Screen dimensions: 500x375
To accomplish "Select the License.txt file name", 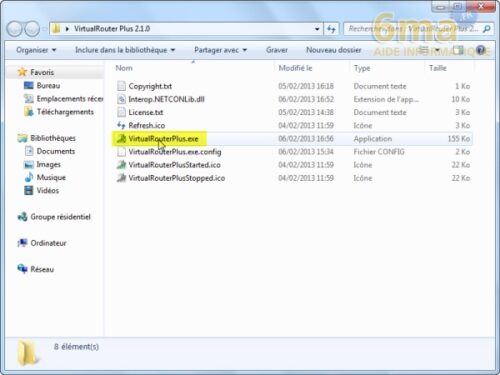I will 146,112.
